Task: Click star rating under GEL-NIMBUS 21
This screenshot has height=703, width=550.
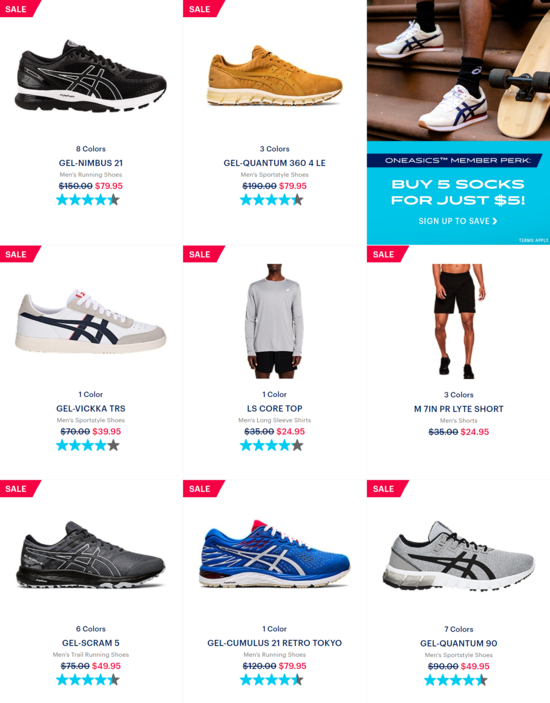Action: tap(88, 200)
